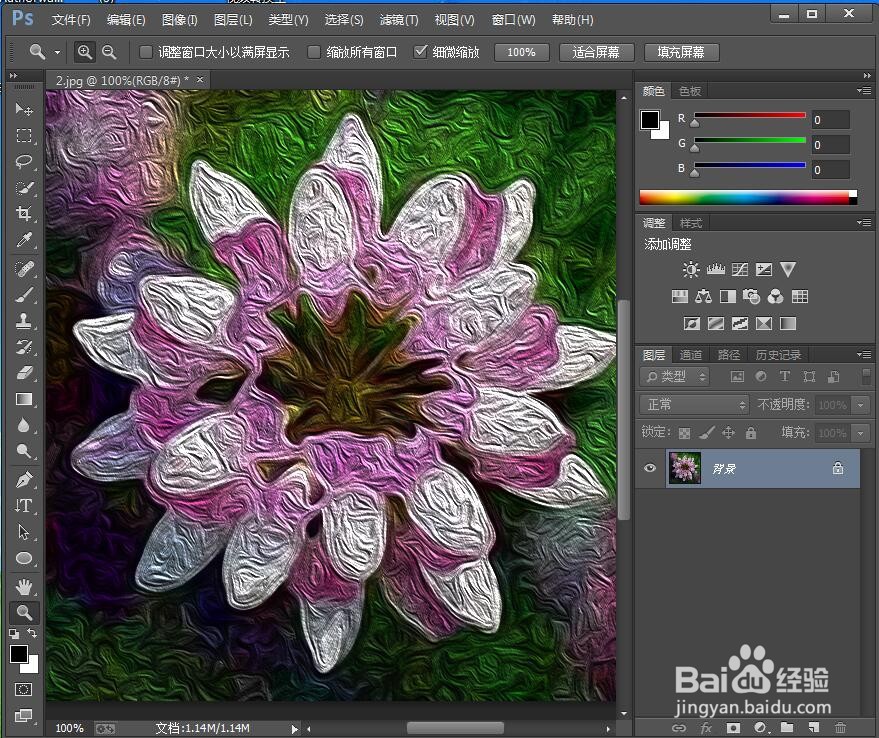This screenshot has width=879, height=738.
Task: Open the 文件(F) menu
Action: tap(71, 20)
